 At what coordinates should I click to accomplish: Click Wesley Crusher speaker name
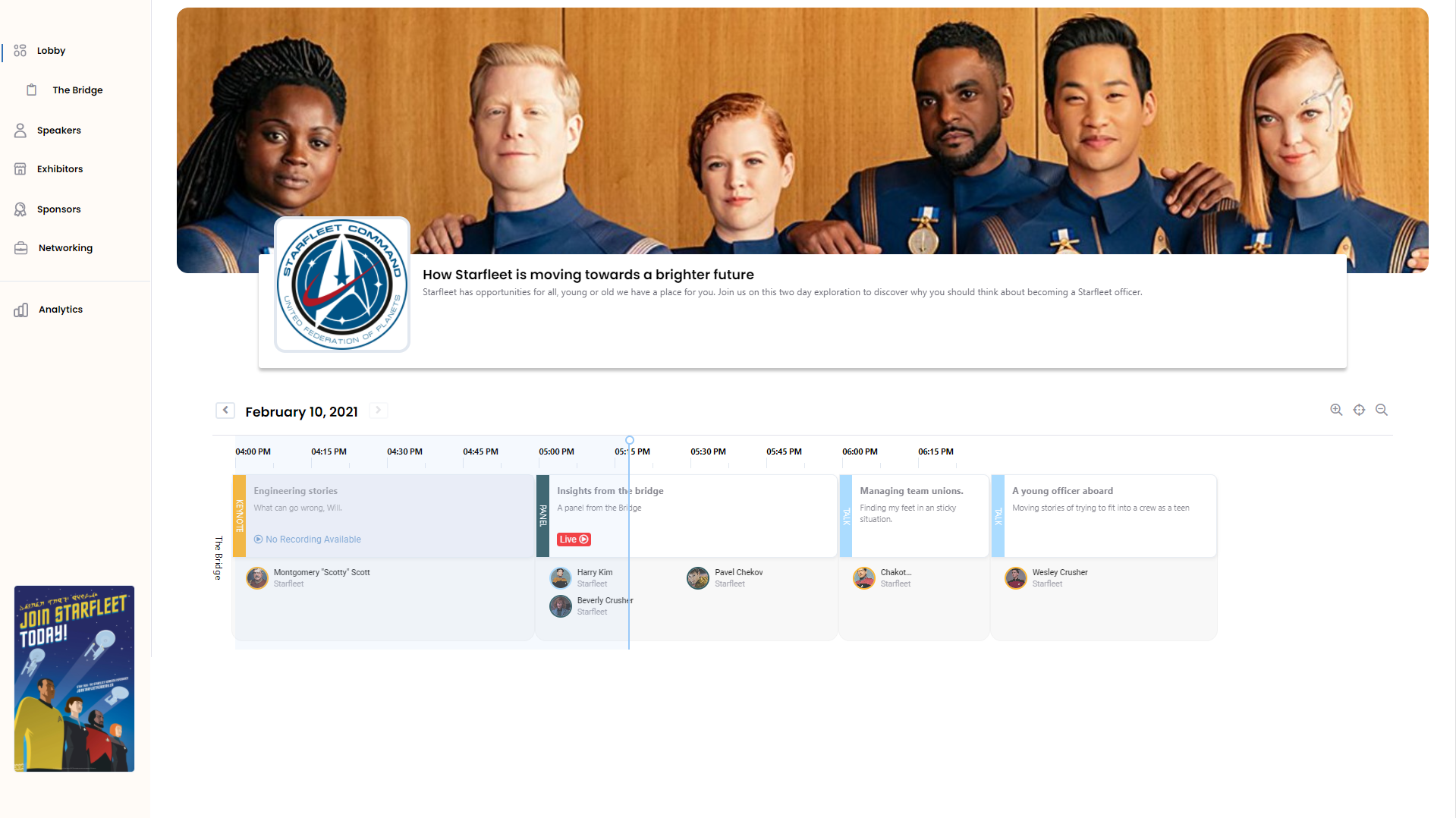[1060, 572]
